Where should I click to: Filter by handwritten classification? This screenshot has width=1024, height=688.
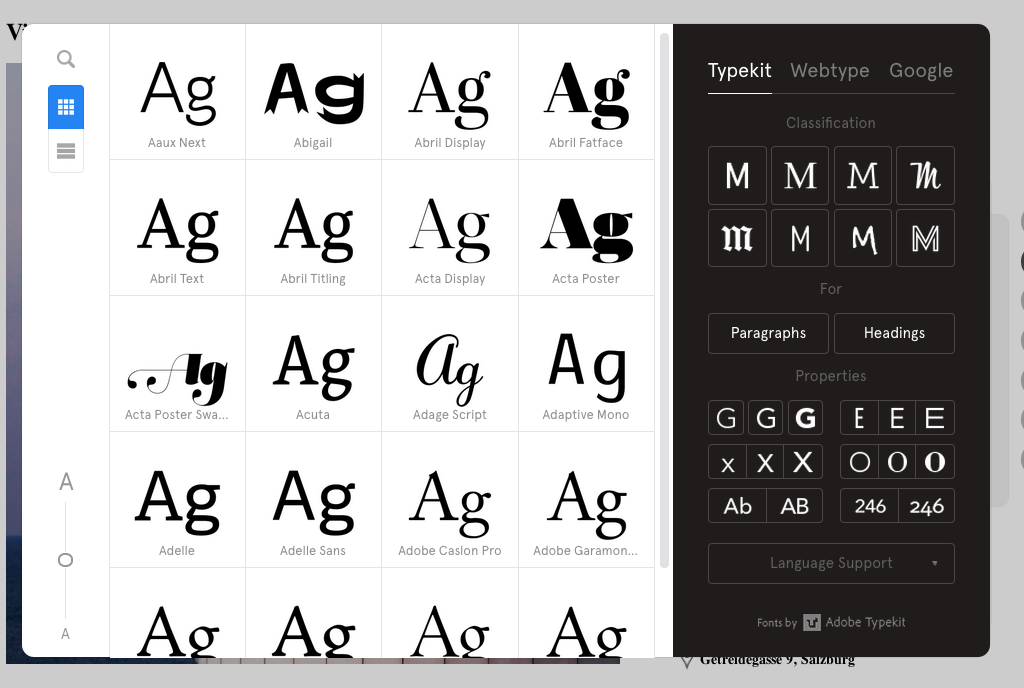(x=863, y=238)
